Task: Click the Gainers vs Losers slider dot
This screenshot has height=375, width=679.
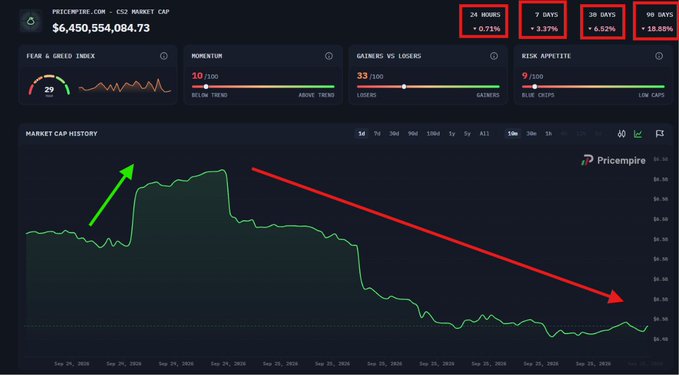Action: tap(404, 87)
